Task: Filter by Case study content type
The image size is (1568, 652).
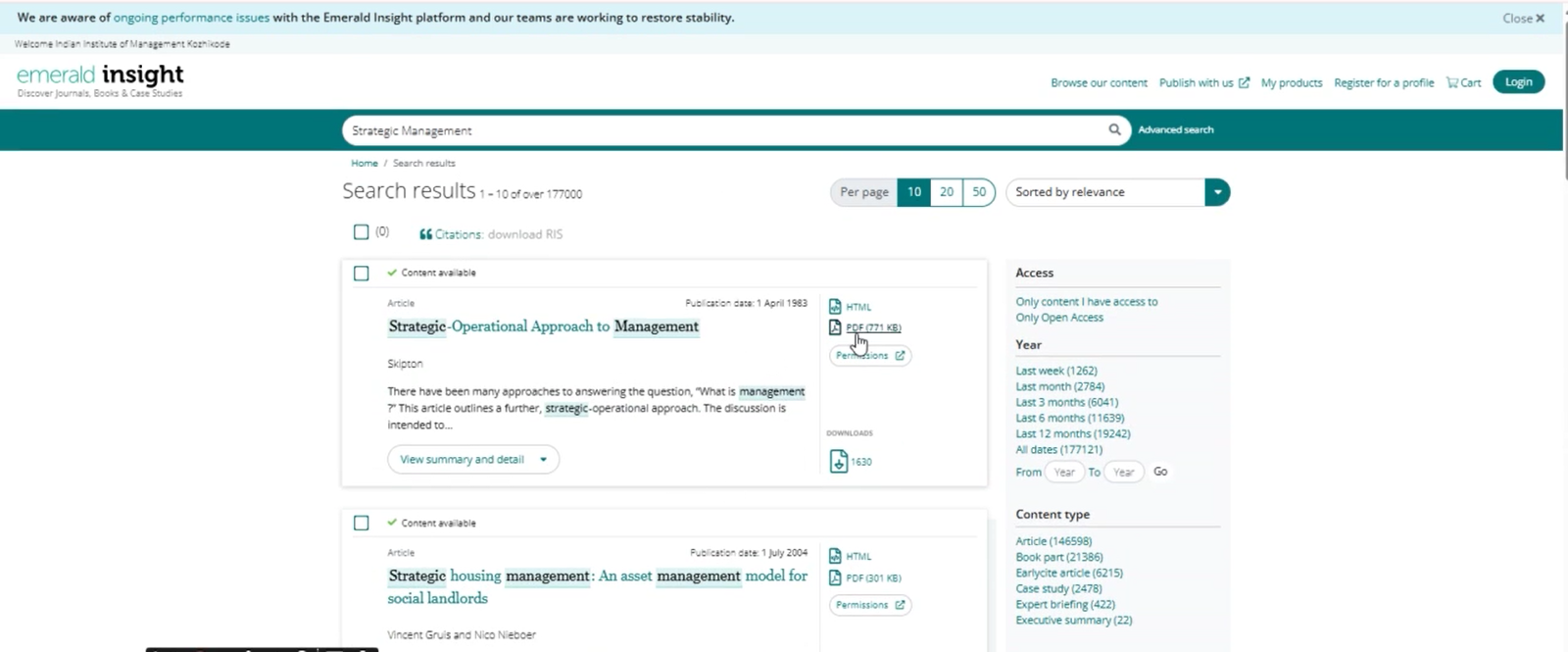Action: pos(1058,588)
